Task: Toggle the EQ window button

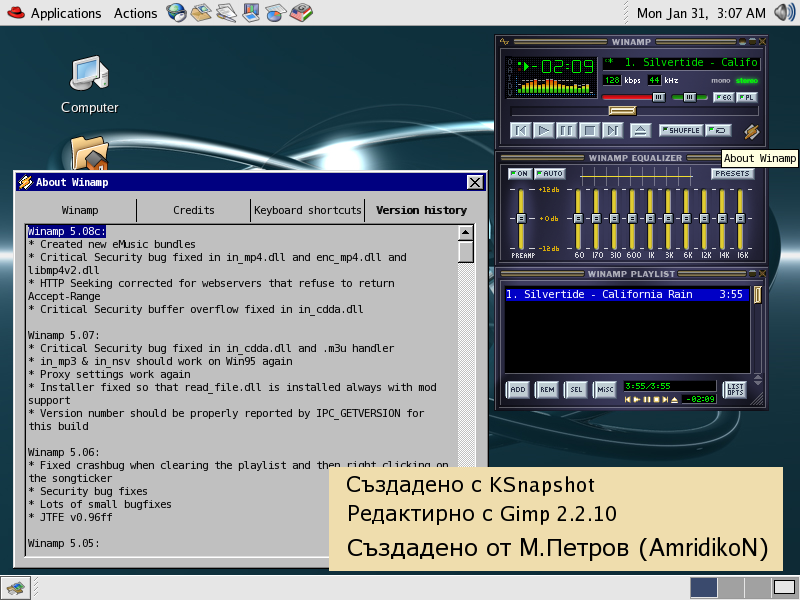Action: click(723, 97)
